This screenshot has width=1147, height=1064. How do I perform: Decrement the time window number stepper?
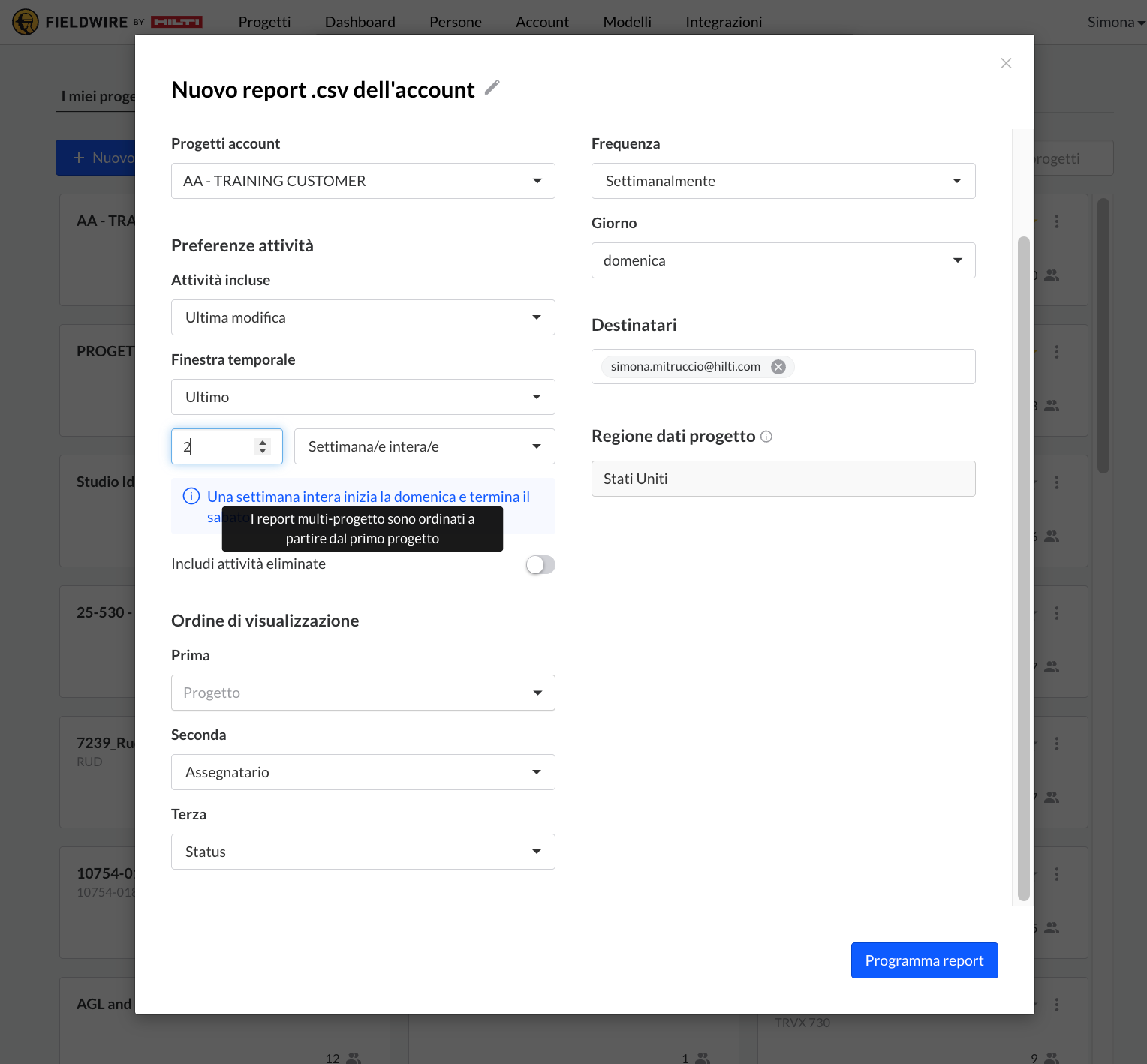tap(263, 451)
